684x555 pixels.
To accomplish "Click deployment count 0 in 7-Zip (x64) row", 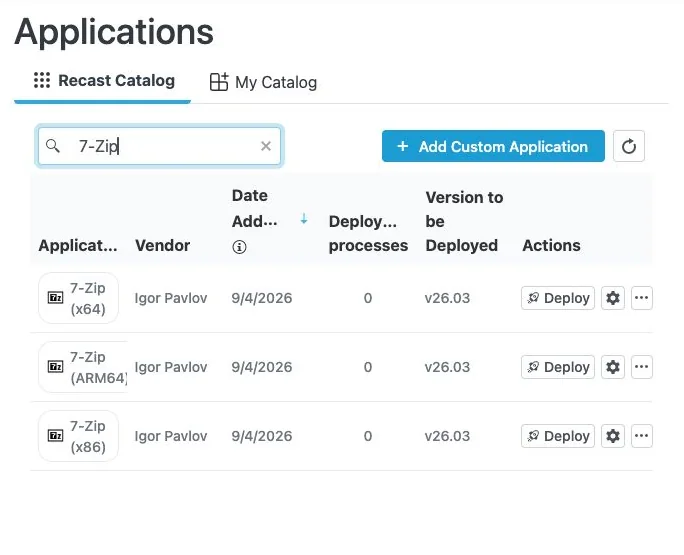I will coord(368,298).
